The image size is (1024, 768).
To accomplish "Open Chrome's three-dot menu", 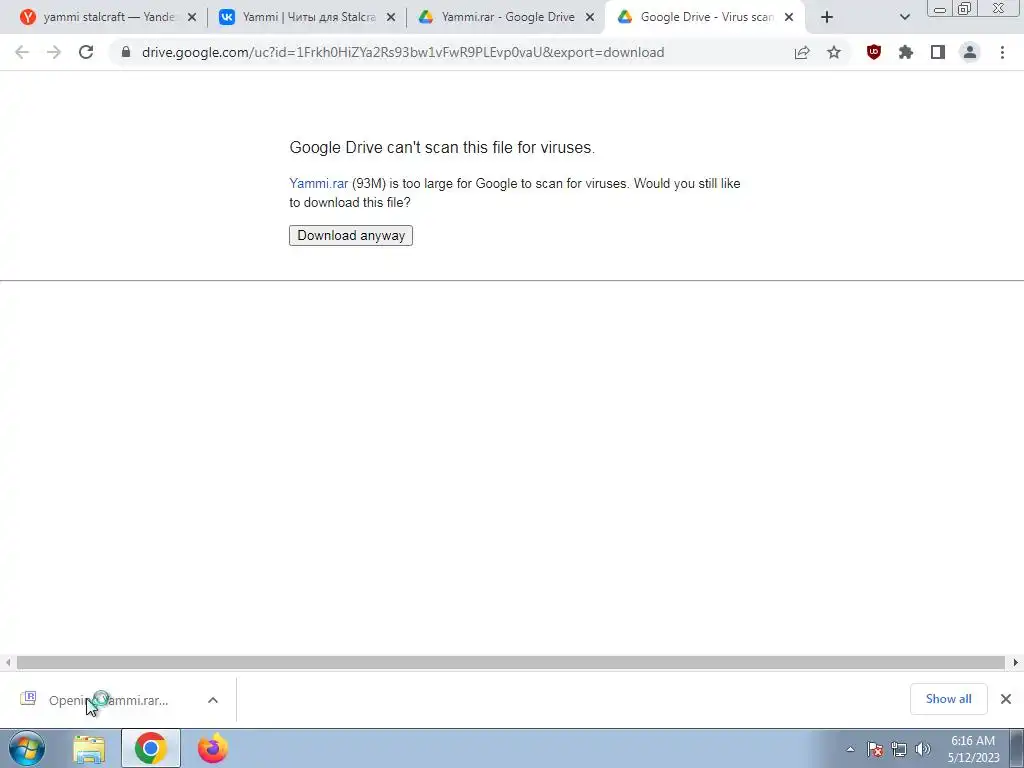I will point(1002,52).
